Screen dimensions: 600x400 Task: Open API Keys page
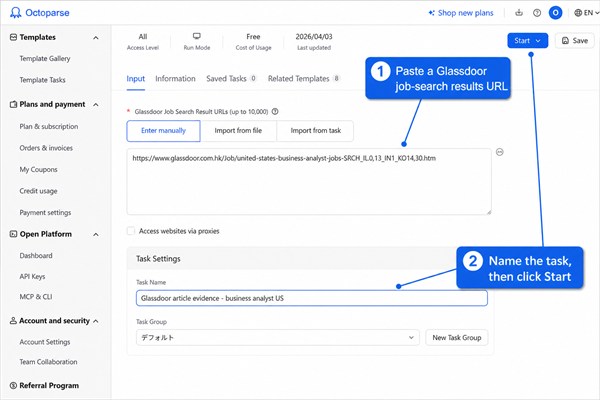click(x=33, y=276)
